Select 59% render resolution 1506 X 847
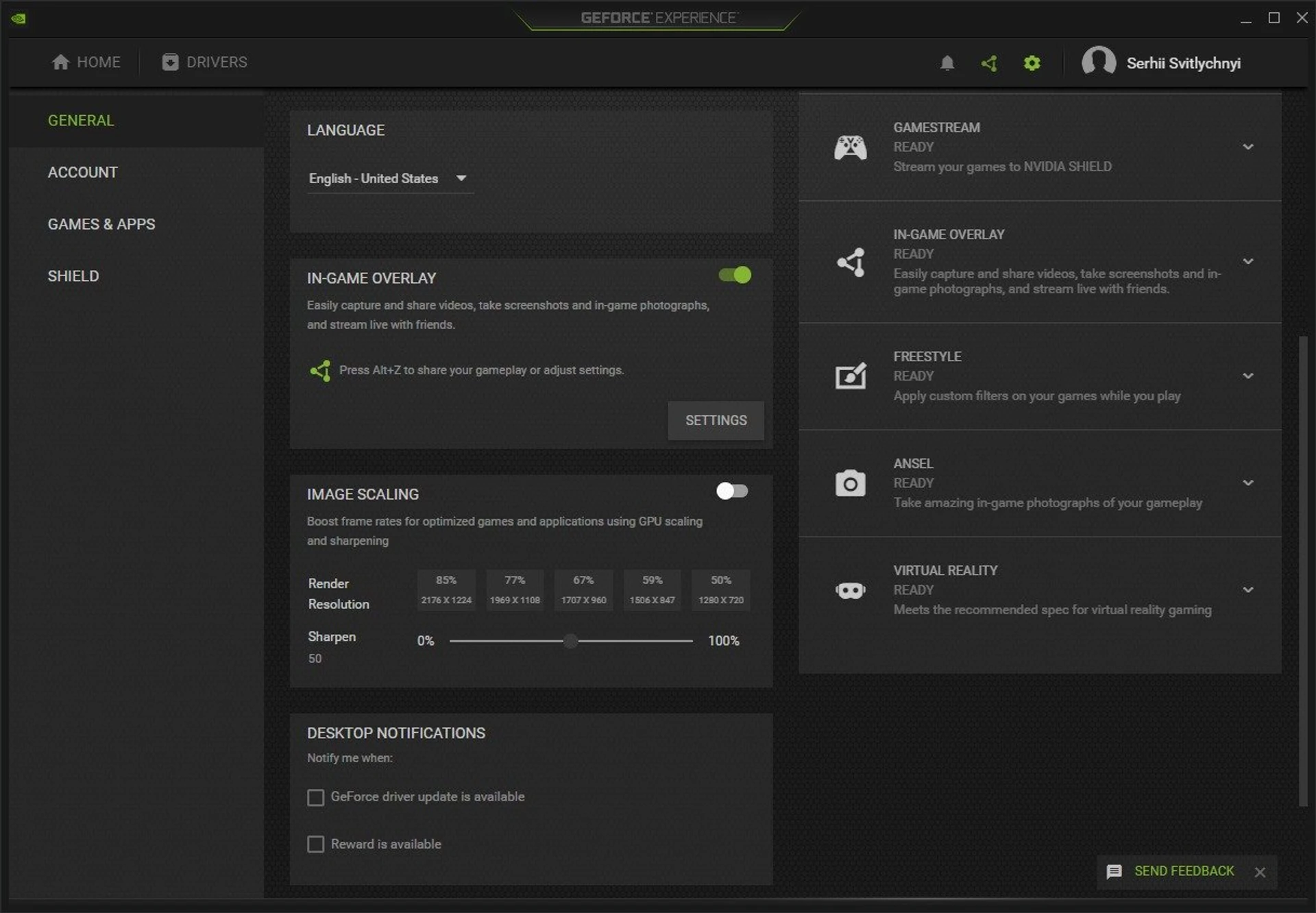Screen dimensions: 1316x913 tap(652, 589)
